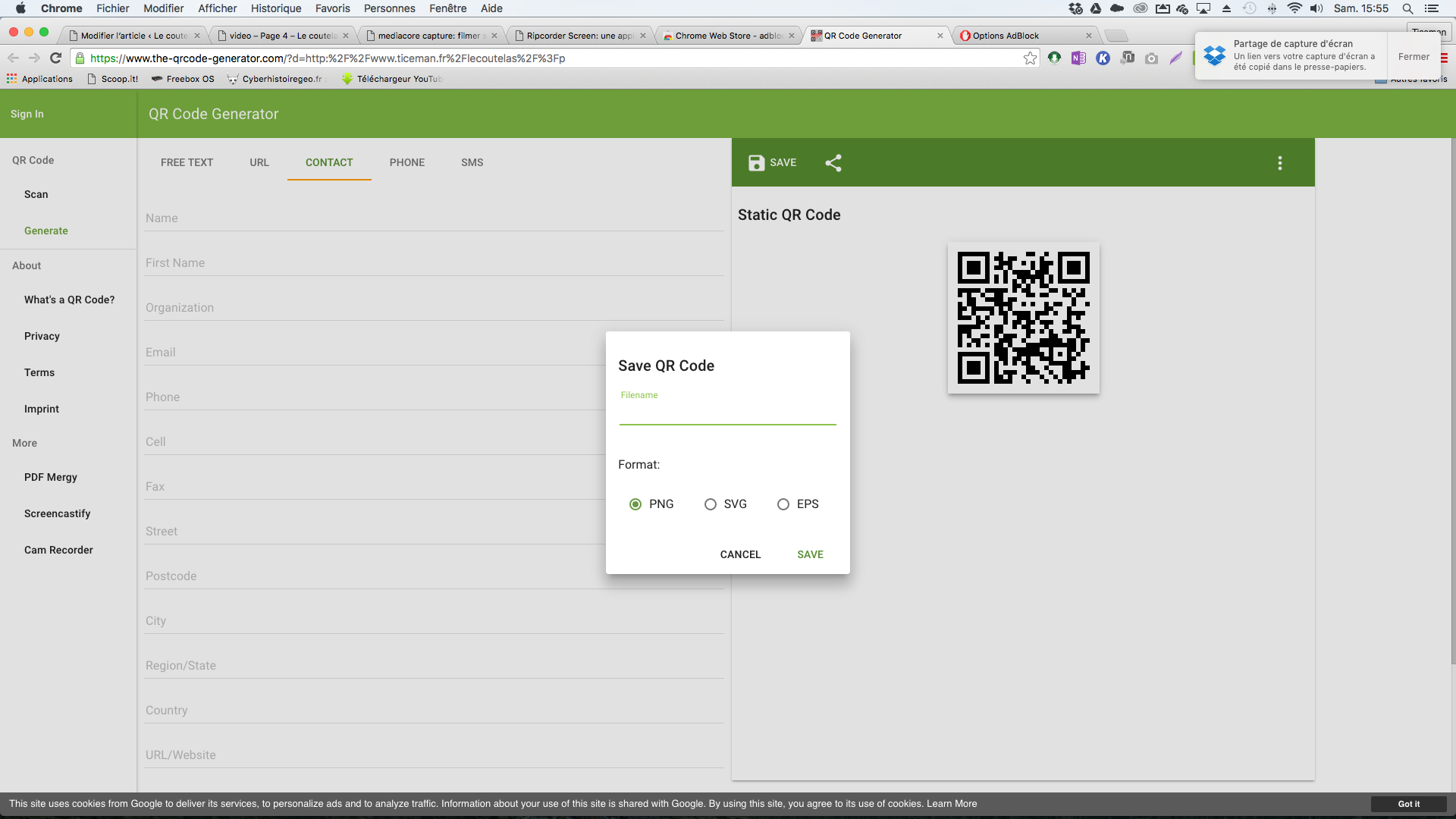
Task: Open Spotlight search in the menu bar
Action: (1407, 8)
